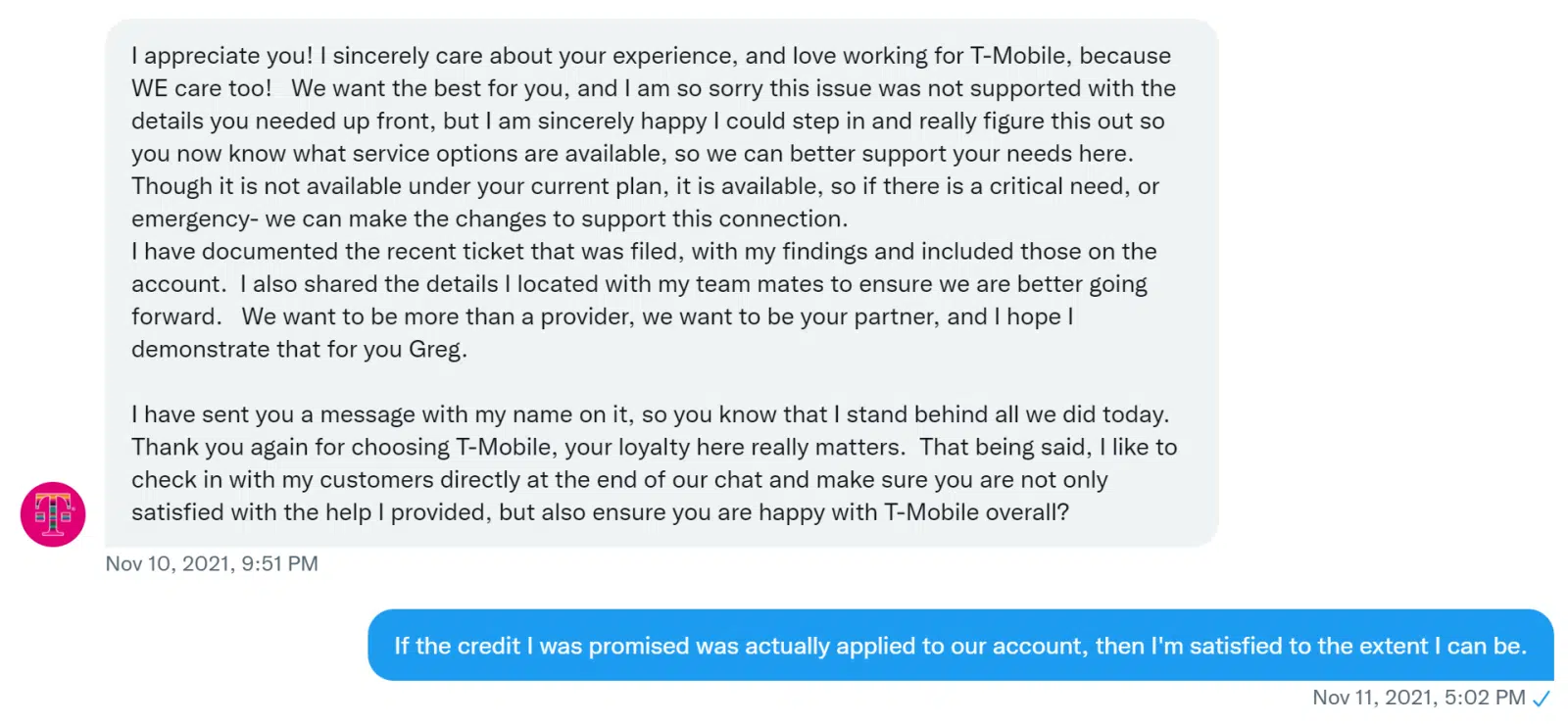Click "T-Mobile overall?" at the message end
1568x724 pixels.
point(976,512)
